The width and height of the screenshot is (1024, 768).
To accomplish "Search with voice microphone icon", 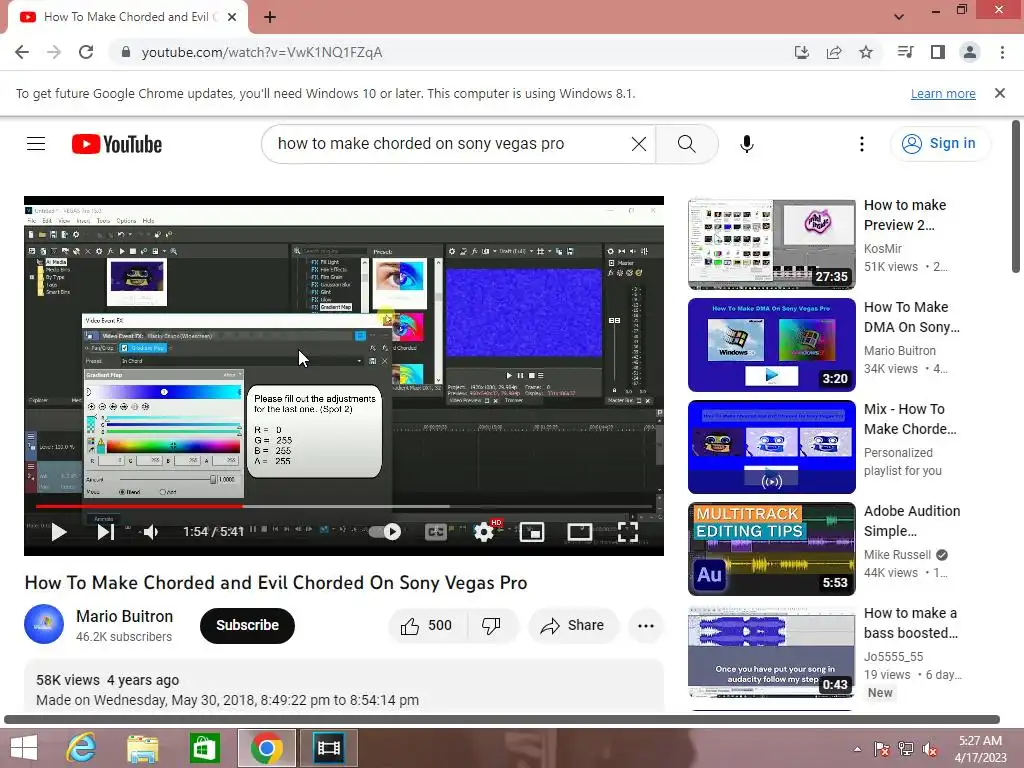I will coord(747,144).
